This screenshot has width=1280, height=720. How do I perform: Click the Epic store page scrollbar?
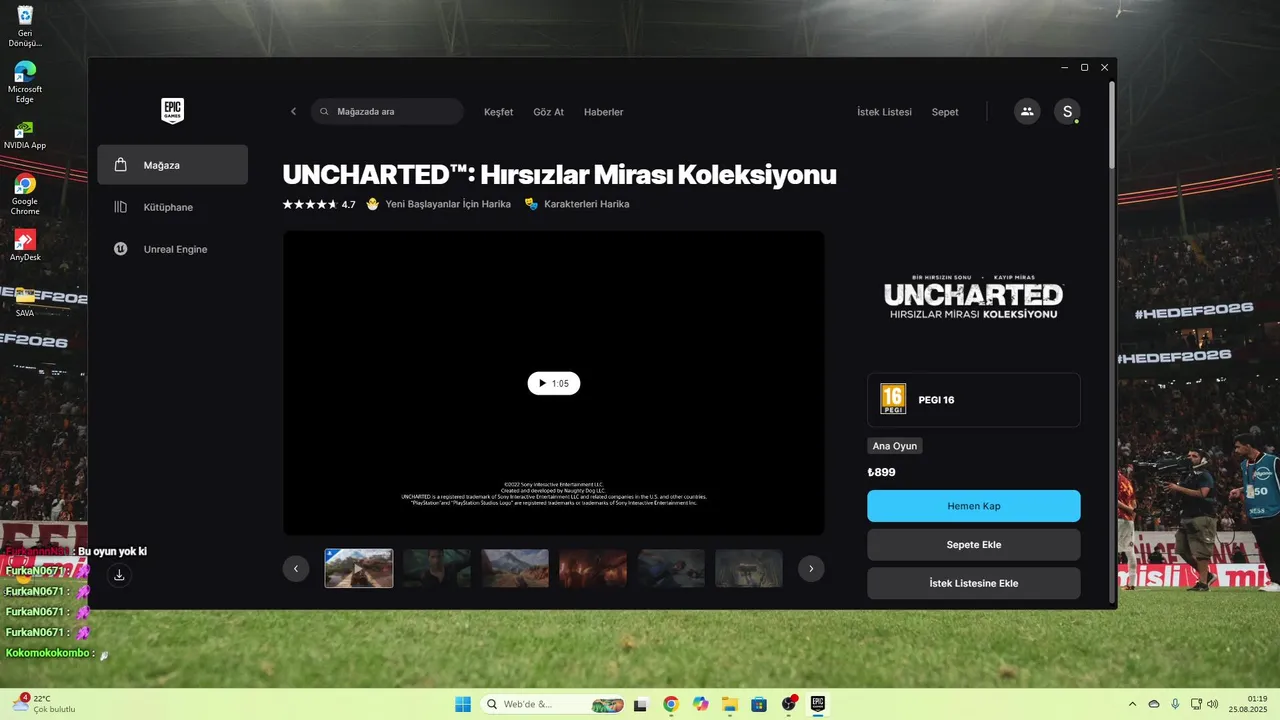tap(1112, 125)
